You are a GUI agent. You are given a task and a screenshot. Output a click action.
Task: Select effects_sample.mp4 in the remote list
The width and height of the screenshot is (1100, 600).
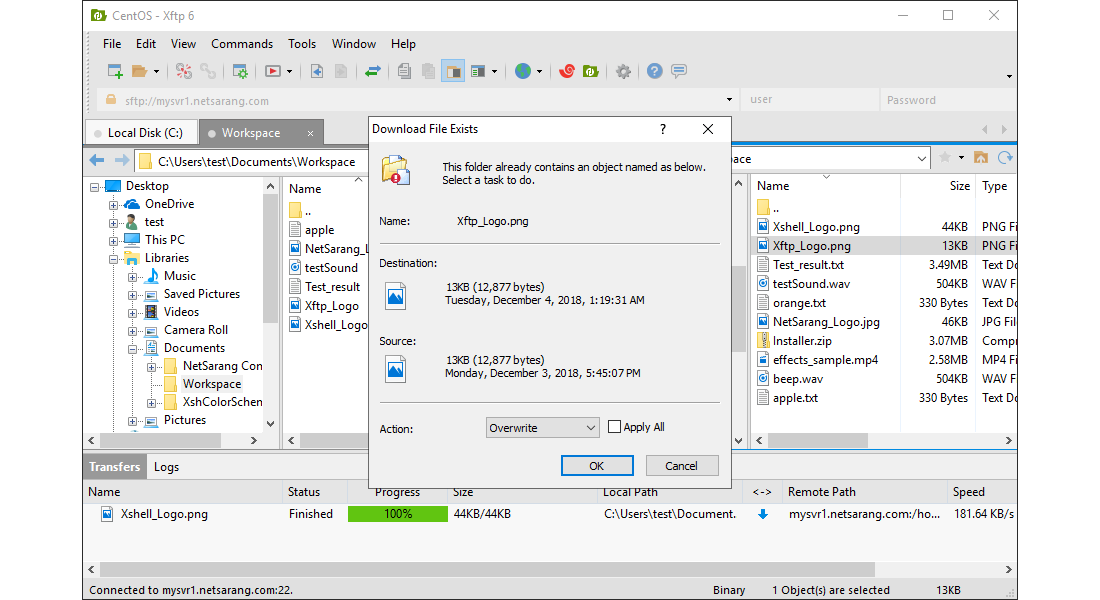[825, 360]
